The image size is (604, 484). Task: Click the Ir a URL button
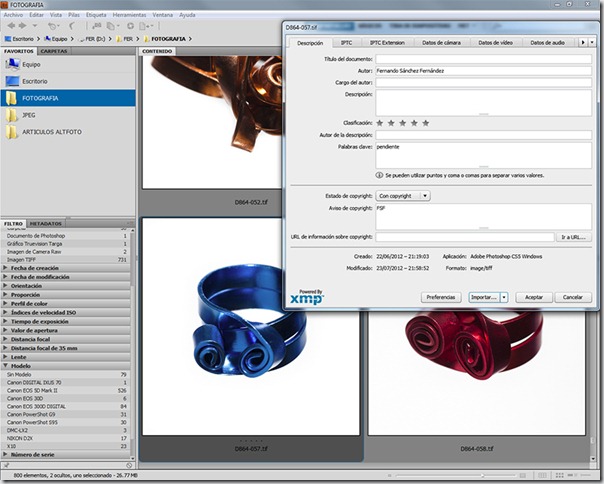(574, 237)
